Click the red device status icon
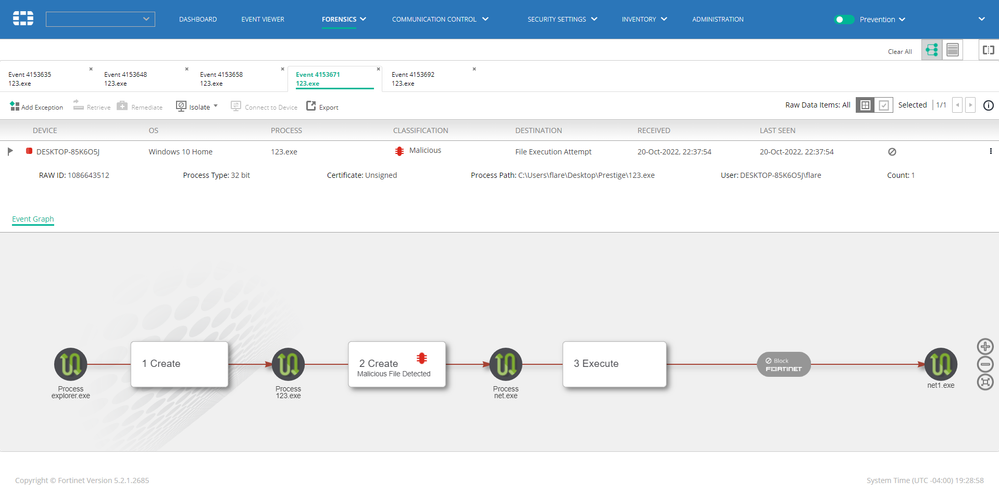The height and width of the screenshot is (488, 999). 29,151
